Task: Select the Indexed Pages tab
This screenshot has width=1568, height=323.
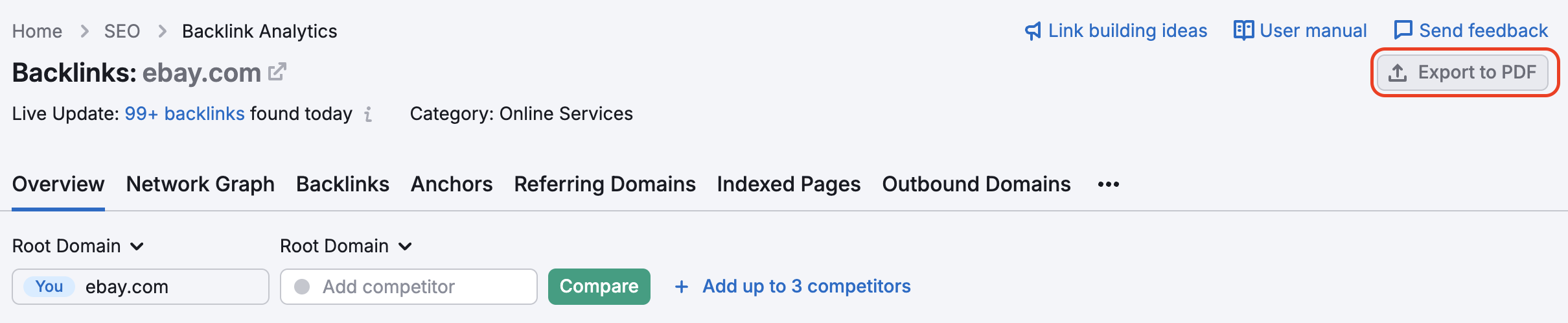Action: (789, 185)
